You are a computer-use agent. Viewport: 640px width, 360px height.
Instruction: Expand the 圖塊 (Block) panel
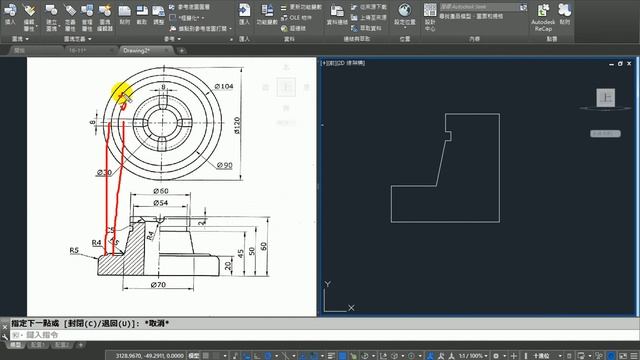(x=20, y=39)
